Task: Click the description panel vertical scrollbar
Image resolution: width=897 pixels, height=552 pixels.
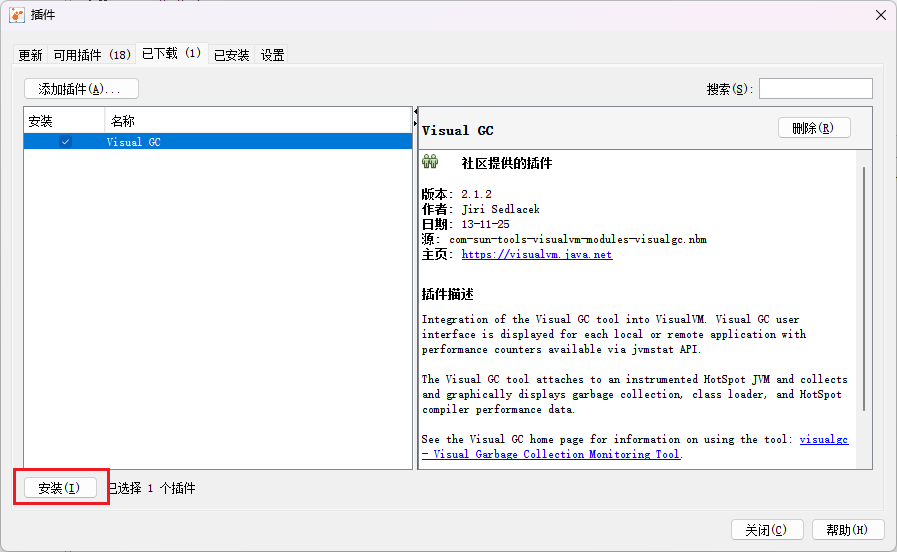Action: point(864,289)
